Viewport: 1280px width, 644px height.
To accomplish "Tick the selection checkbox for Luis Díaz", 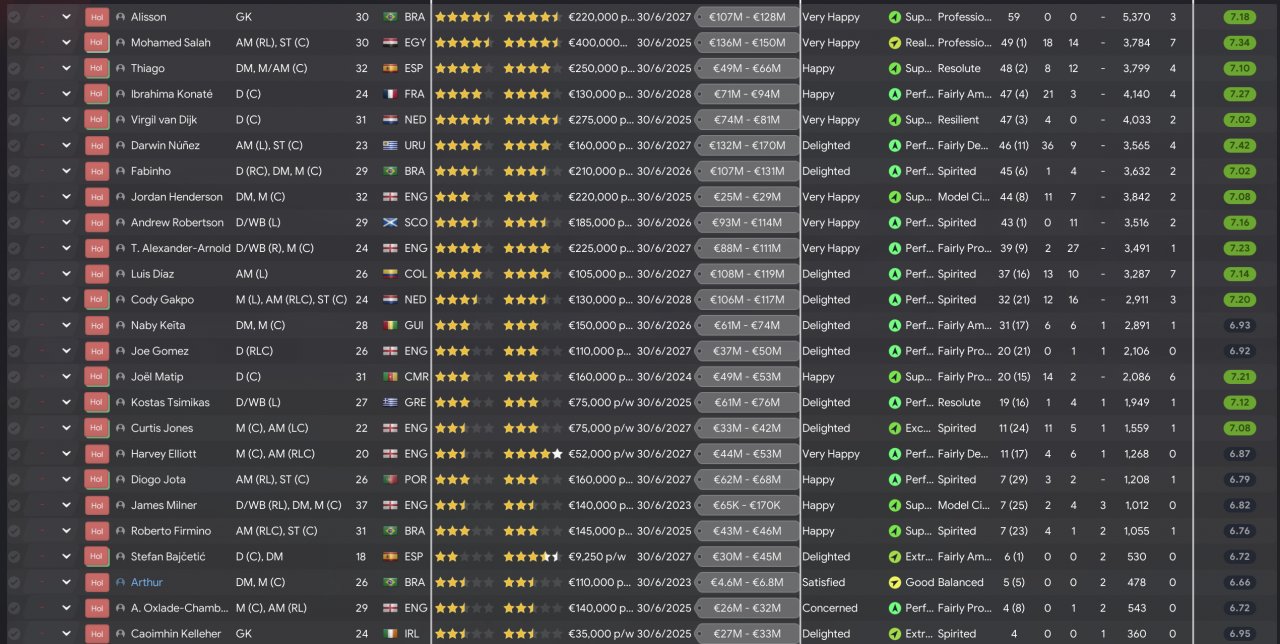I will point(14,274).
